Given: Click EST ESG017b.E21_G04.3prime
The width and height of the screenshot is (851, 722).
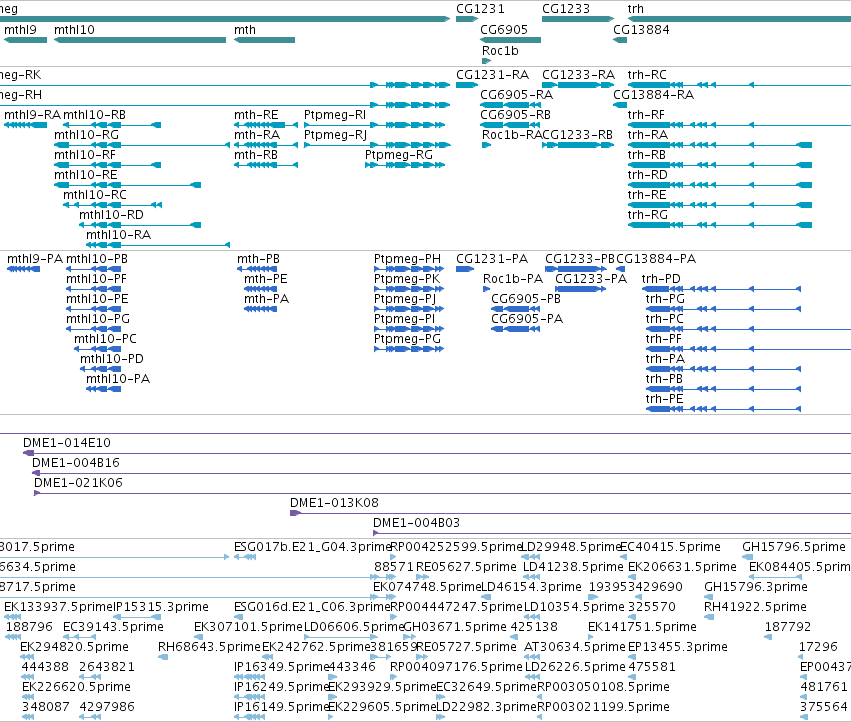Looking at the screenshot, I should click(x=313, y=547).
